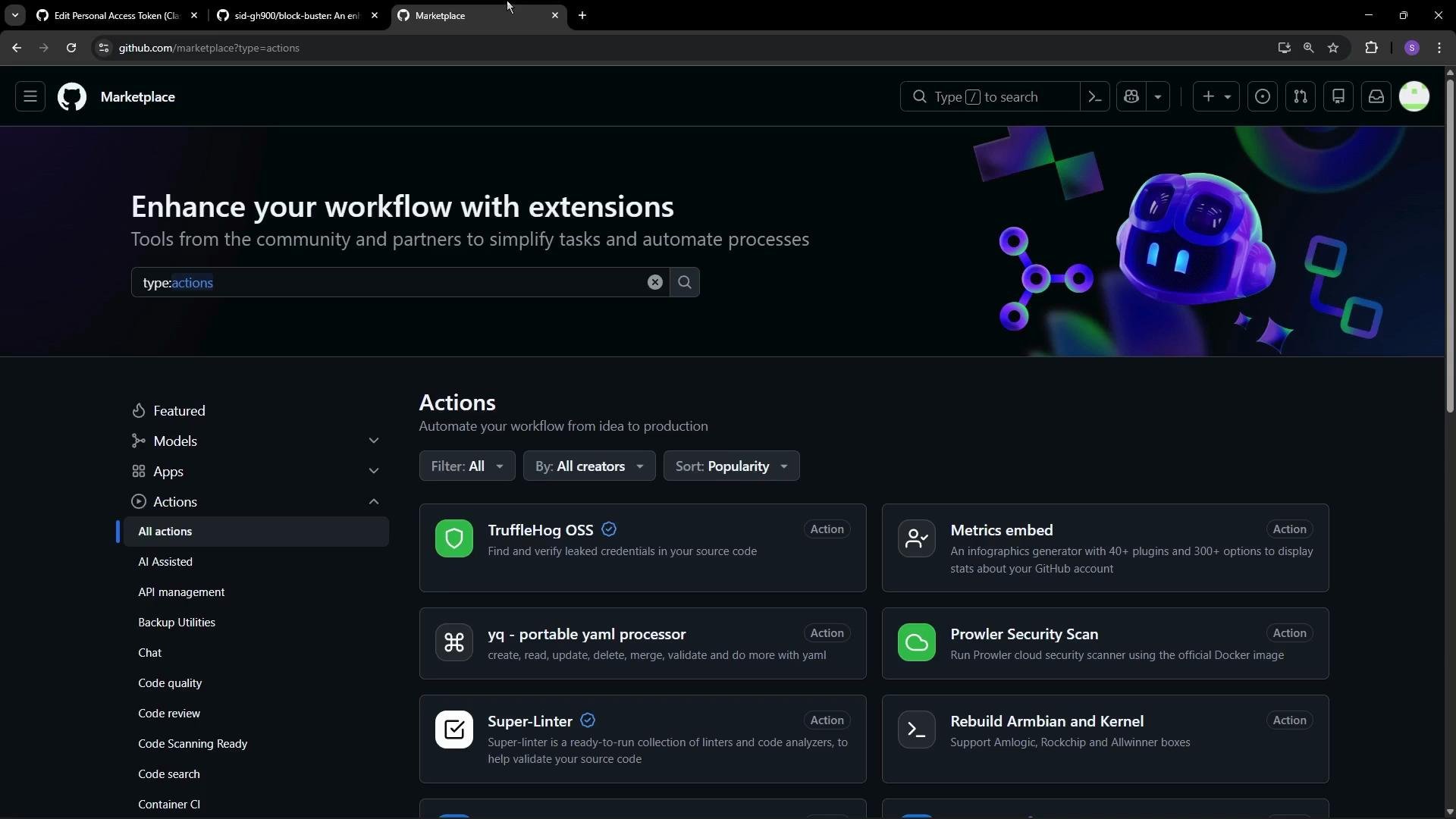Focus the header 'Type / to search' field
This screenshot has width=1456, height=819.
click(x=990, y=97)
